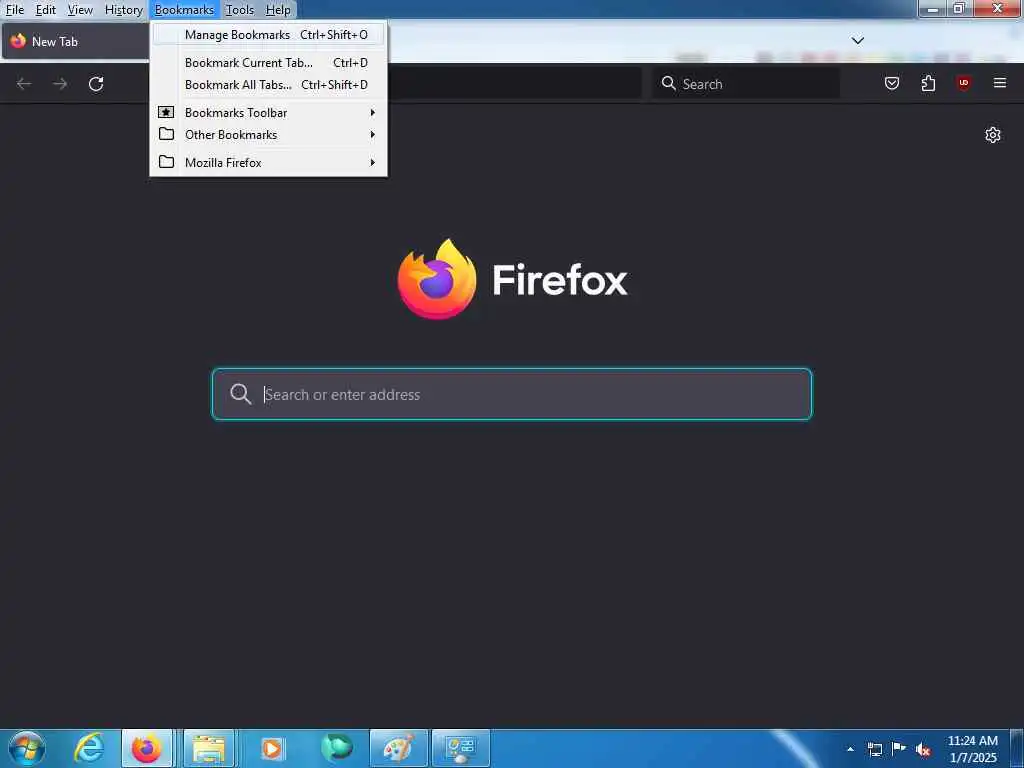Click the Firefox wordmark text
Screen dimensions: 1024x768
[560, 280]
